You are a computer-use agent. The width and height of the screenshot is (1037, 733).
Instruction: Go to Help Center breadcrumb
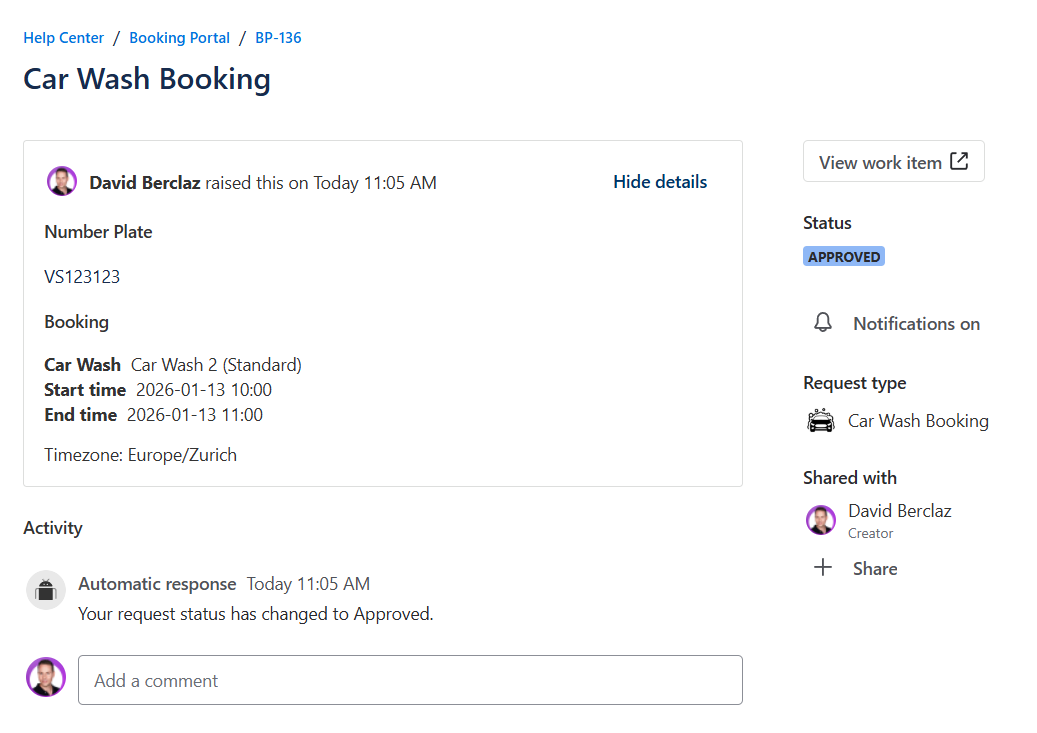pyautogui.click(x=64, y=38)
